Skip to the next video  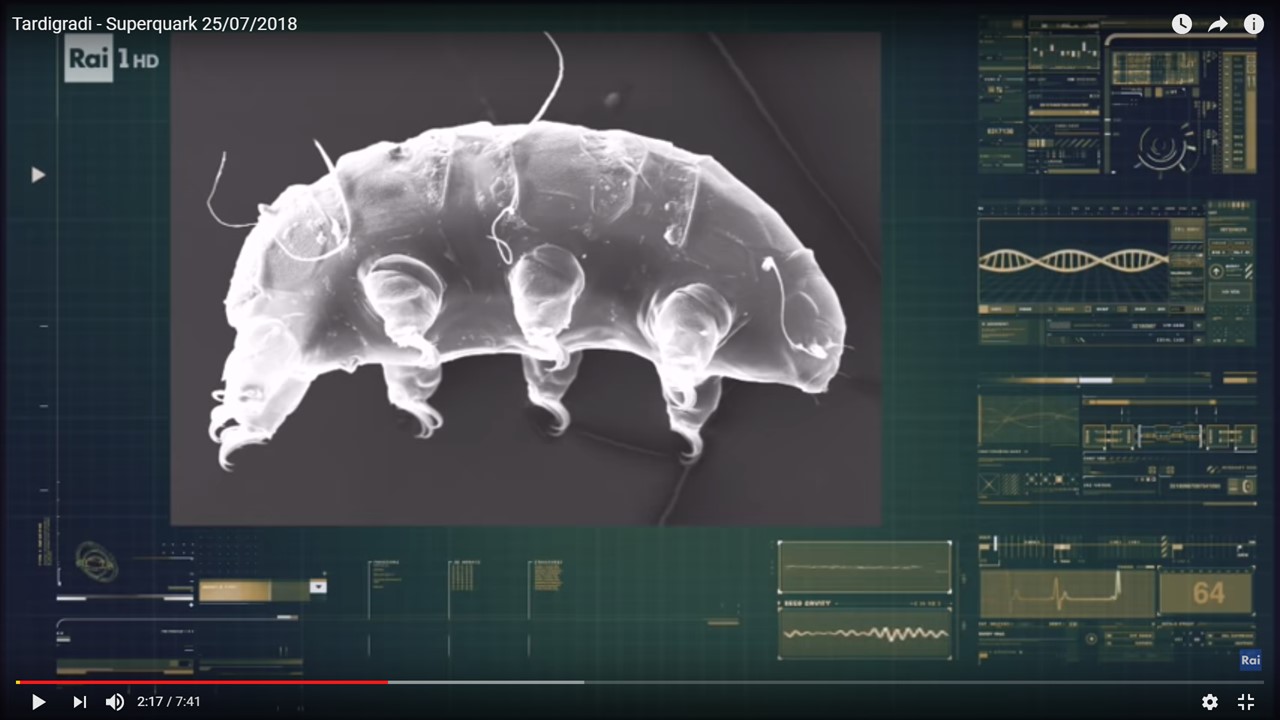[x=80, y=702]
